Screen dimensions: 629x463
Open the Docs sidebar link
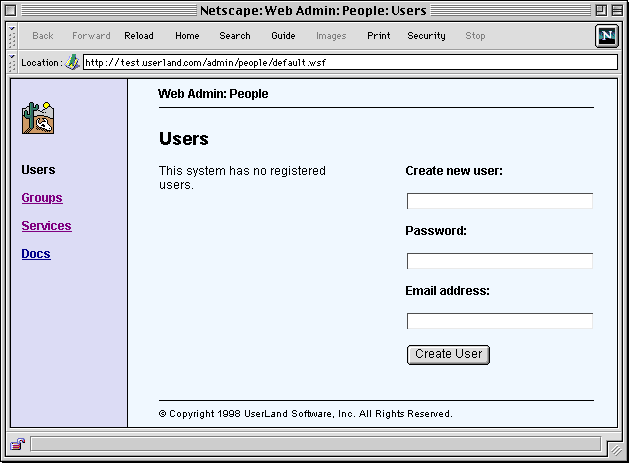click(x=36, y=254)
